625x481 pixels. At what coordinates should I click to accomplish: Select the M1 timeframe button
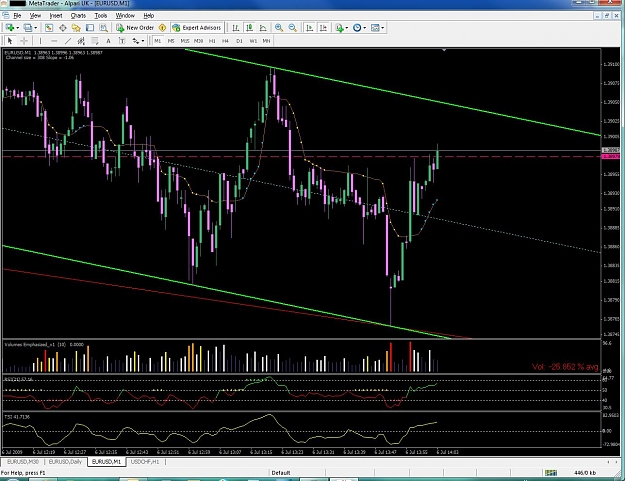(158, 41)
